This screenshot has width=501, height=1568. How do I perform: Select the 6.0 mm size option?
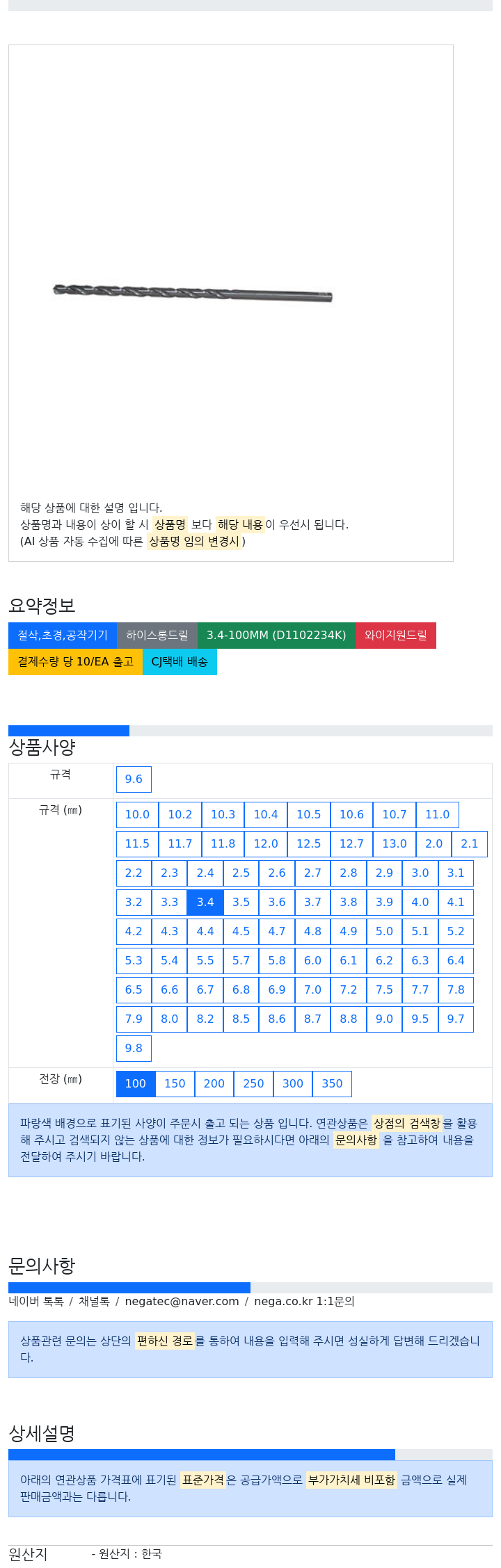312,961
